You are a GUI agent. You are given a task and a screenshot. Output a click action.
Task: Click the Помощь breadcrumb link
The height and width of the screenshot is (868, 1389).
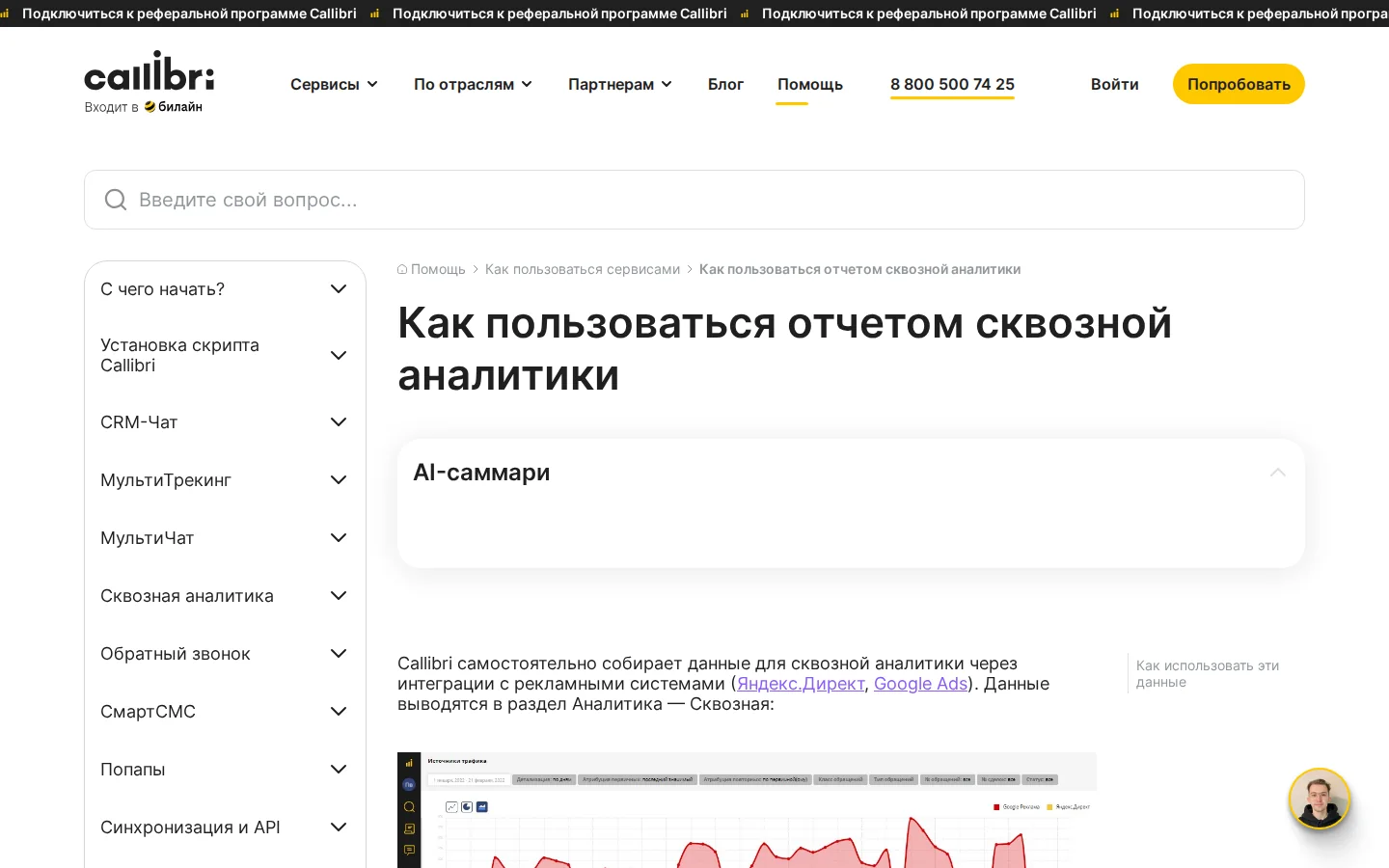(x=438, y=270)
